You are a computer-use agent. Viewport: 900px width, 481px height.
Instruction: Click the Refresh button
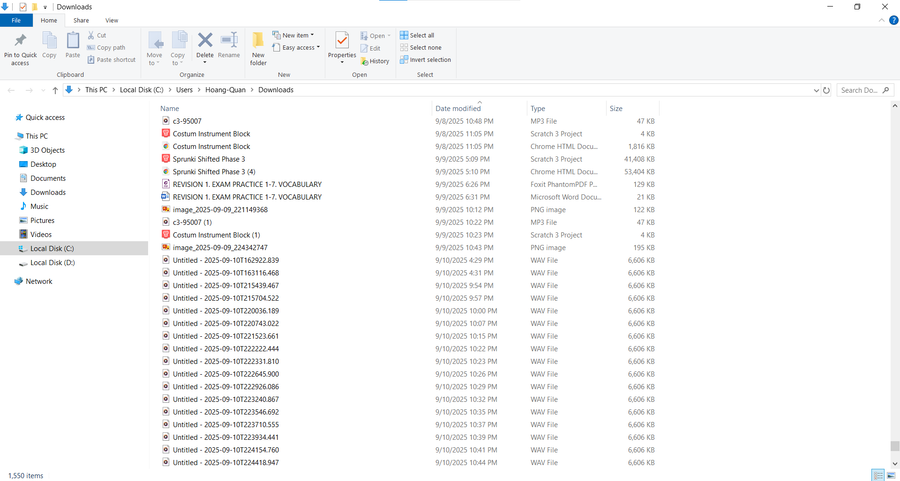[827, 90]
